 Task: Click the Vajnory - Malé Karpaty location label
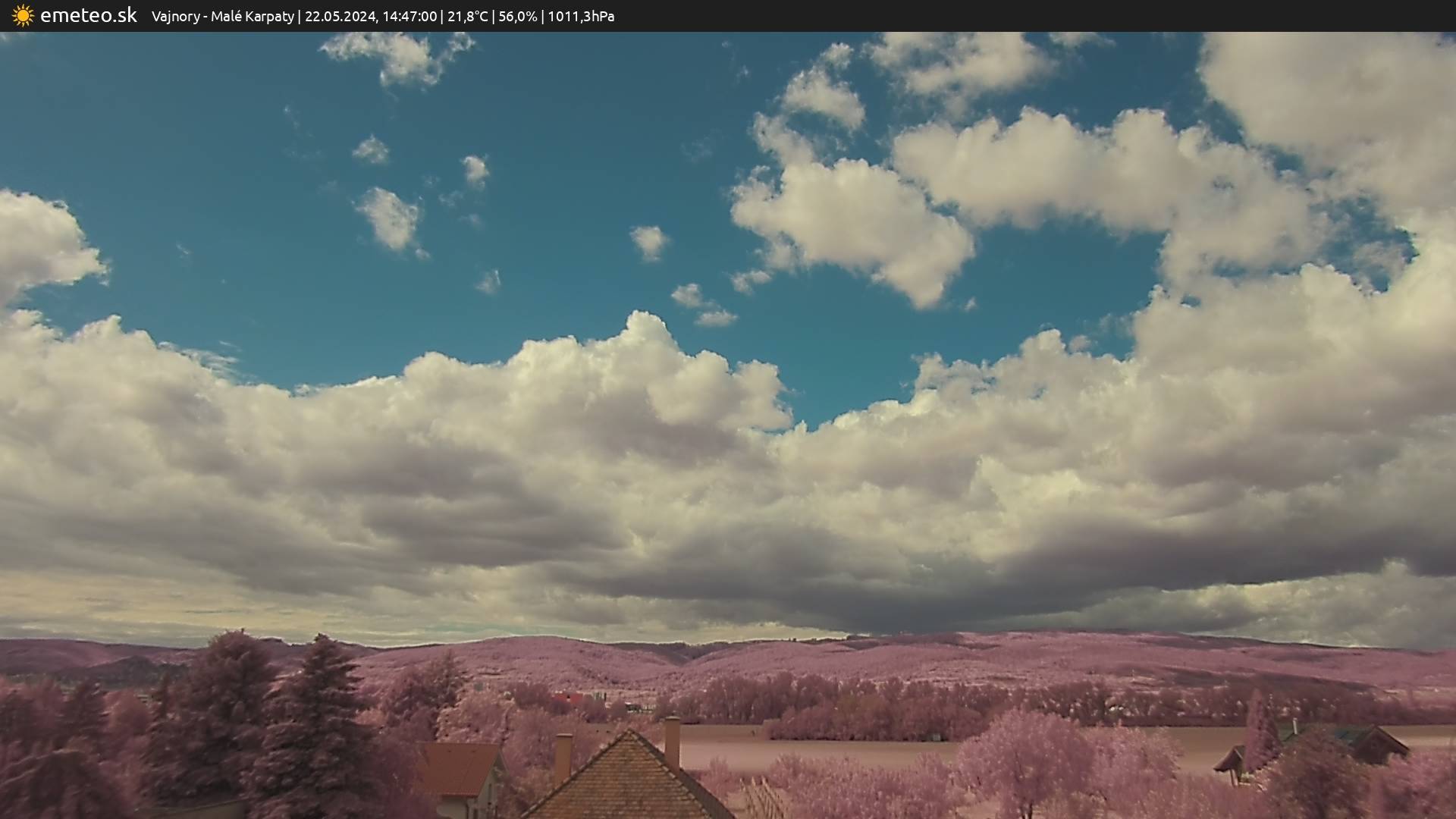222,16
